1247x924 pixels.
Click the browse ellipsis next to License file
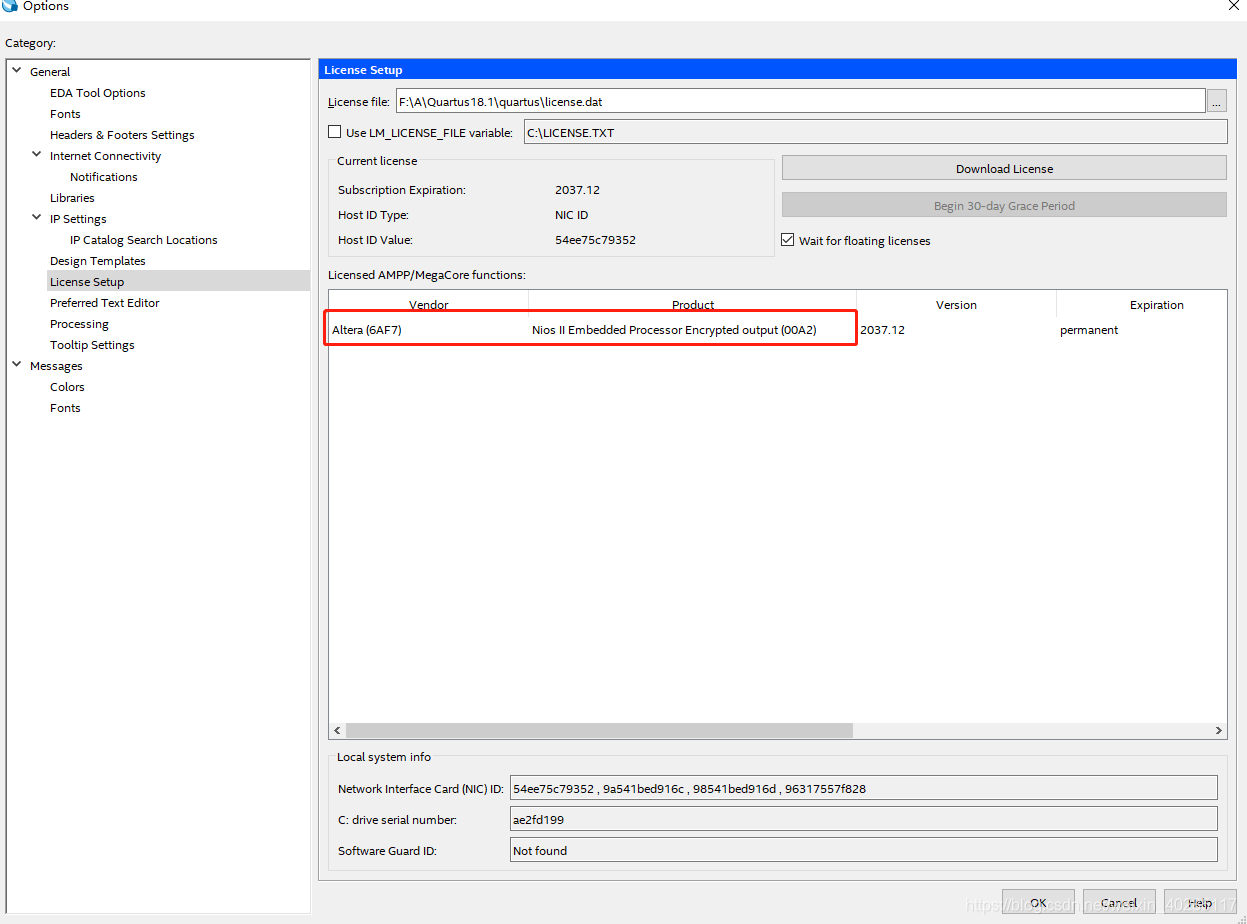click(x=1217, y=100)
